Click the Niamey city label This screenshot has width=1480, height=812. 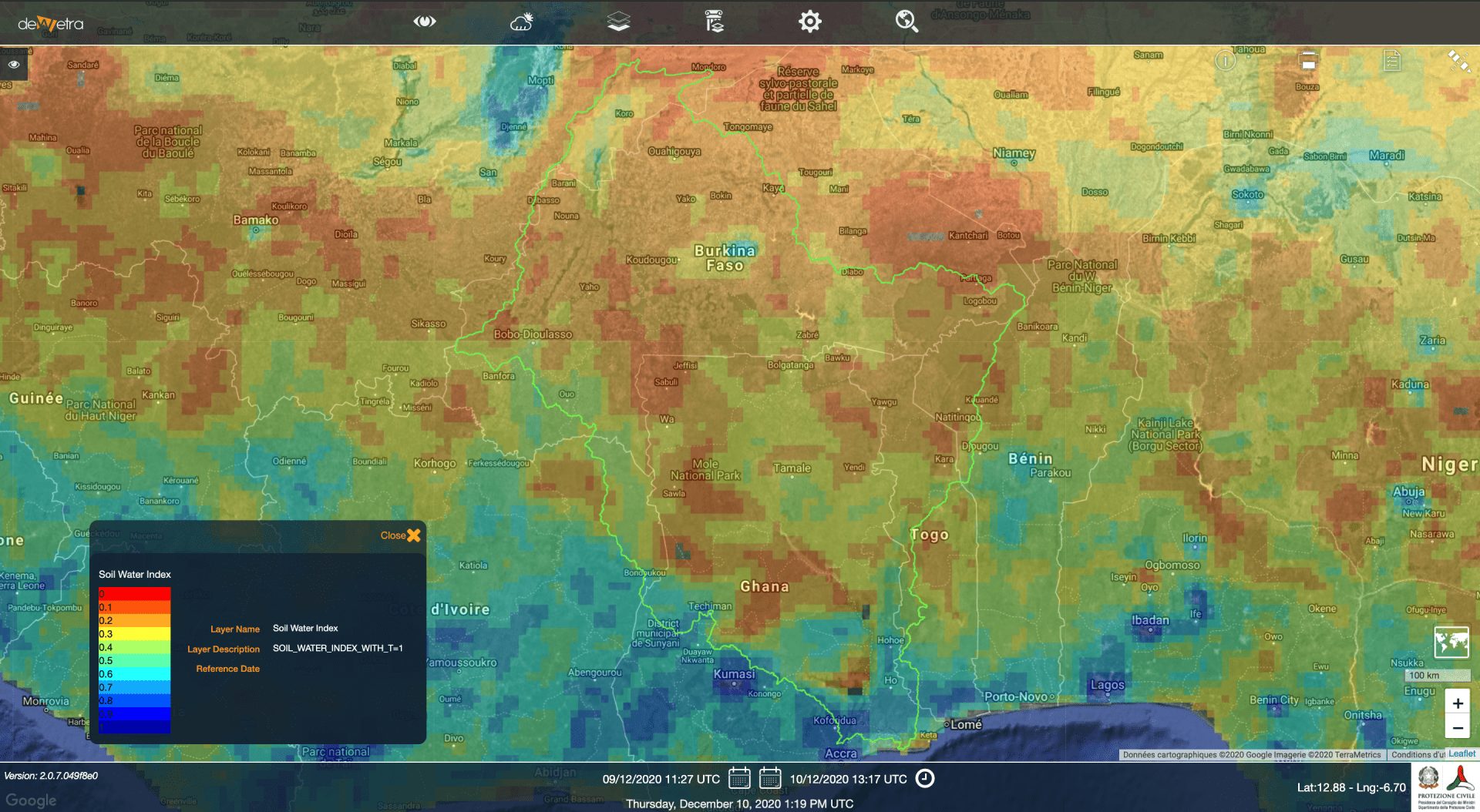pyautogui.click(x=1014, y=153)
